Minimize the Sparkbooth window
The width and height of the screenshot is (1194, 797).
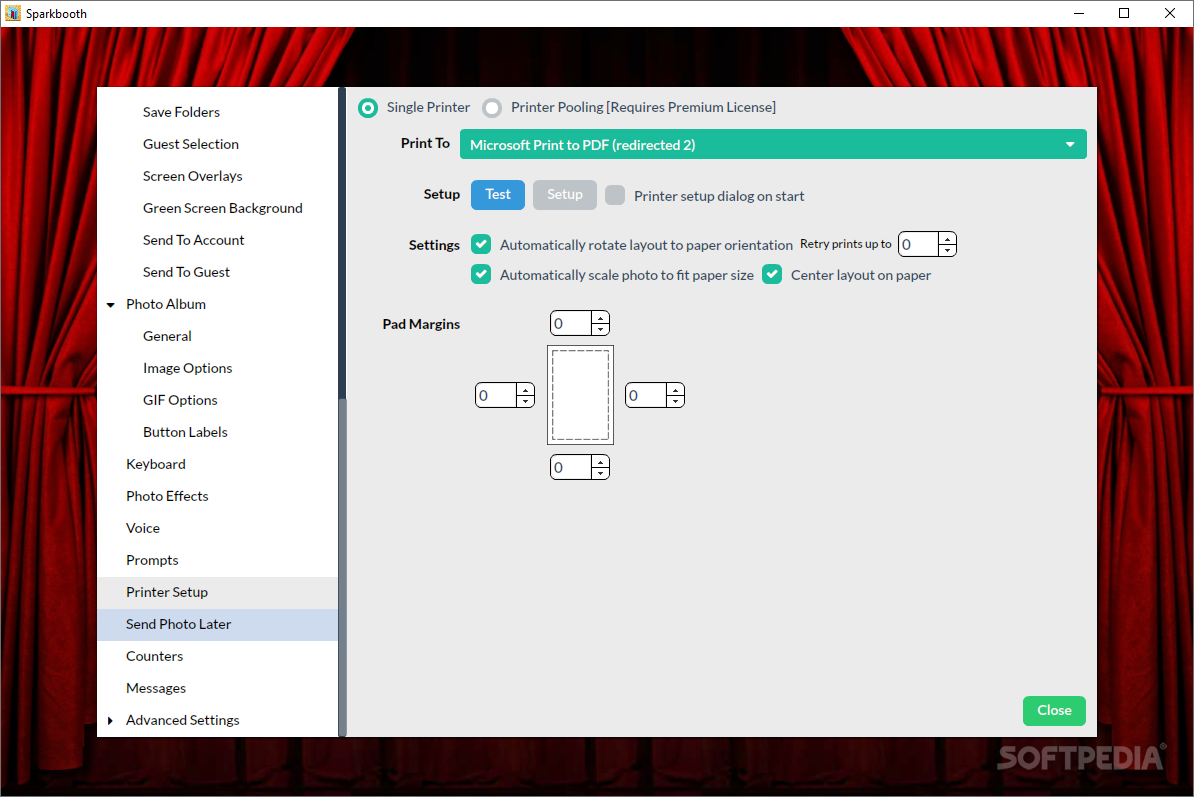tap(1079, 13)
